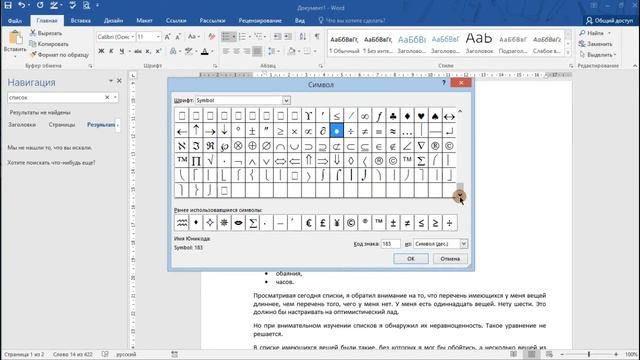Open the Navigation pane options arrow
Image resolution: width=640 pixels, height=360 pixels.
click(110, 81)
